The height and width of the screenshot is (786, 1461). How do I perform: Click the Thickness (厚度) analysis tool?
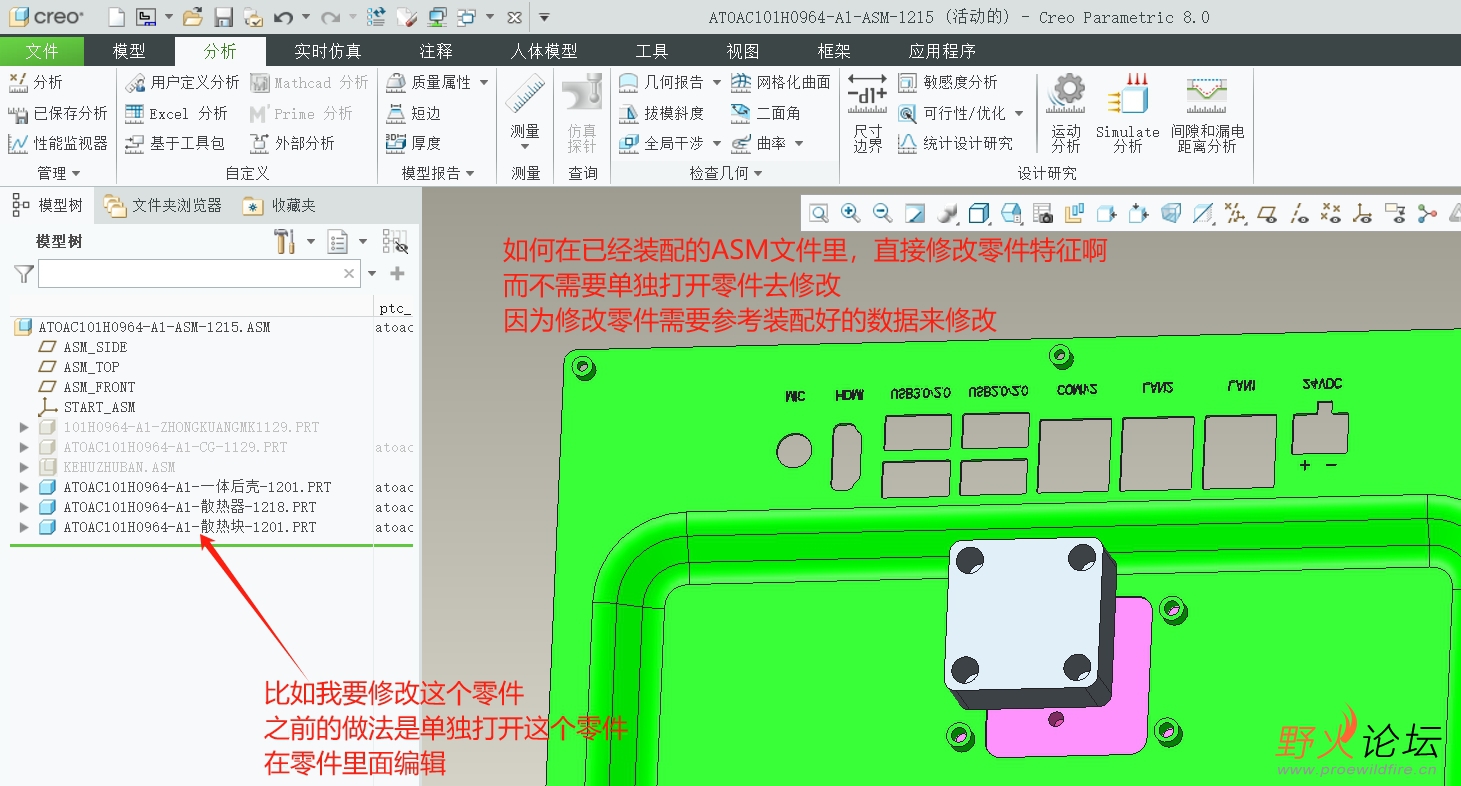click(x=413, y=143)
